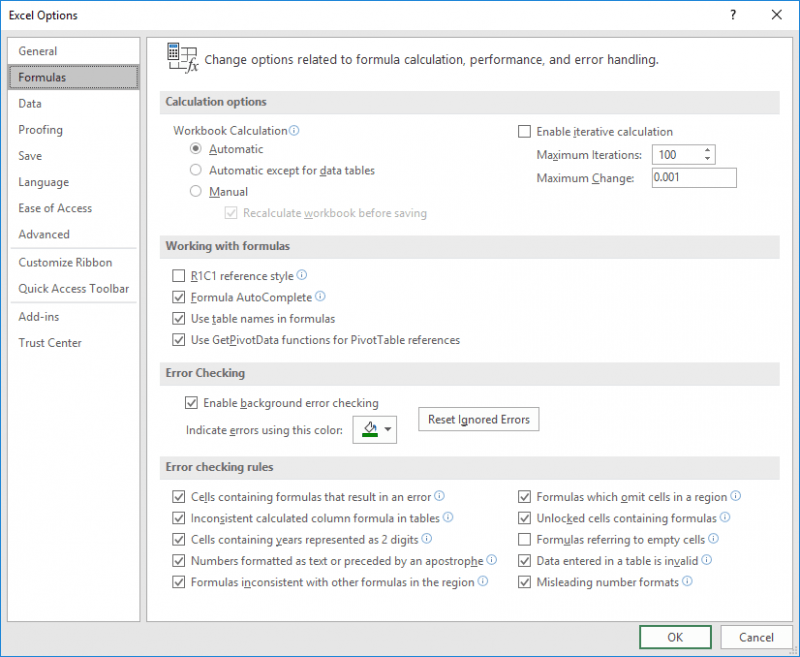The image size is (800, 657).
Task: Check Formulas referring to empty cells
Action: click(x=524, y=539)
